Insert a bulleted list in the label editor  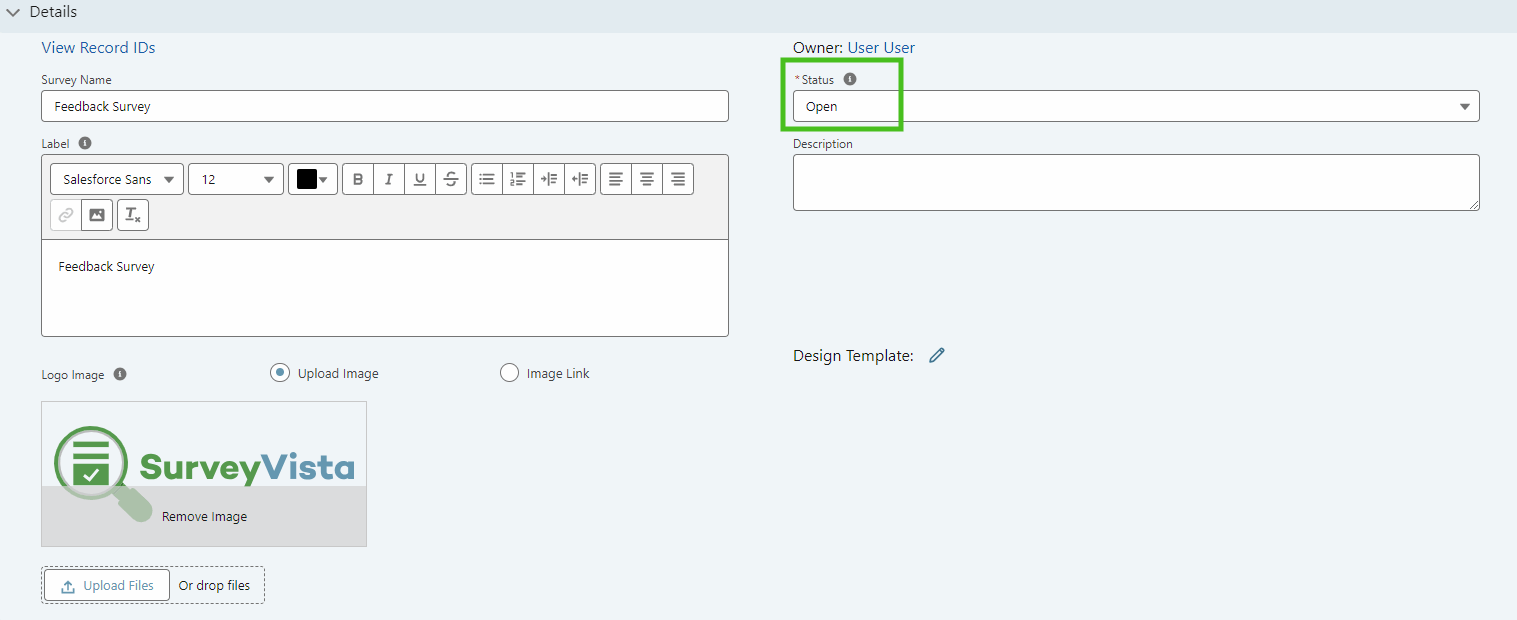pos(487,179)
